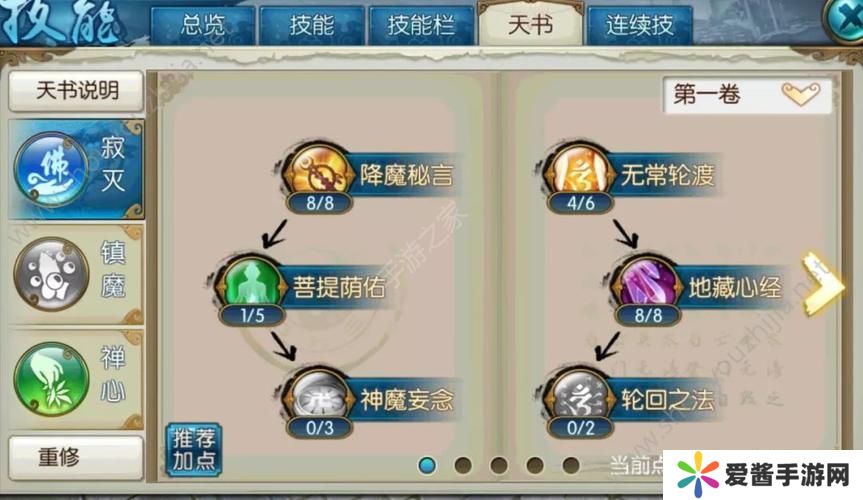Image resolution: width=863 pixels, height=500 pixels.
Task: Pick the 地藏心经 purple crystal icon
Action: [x=648, y=285]
